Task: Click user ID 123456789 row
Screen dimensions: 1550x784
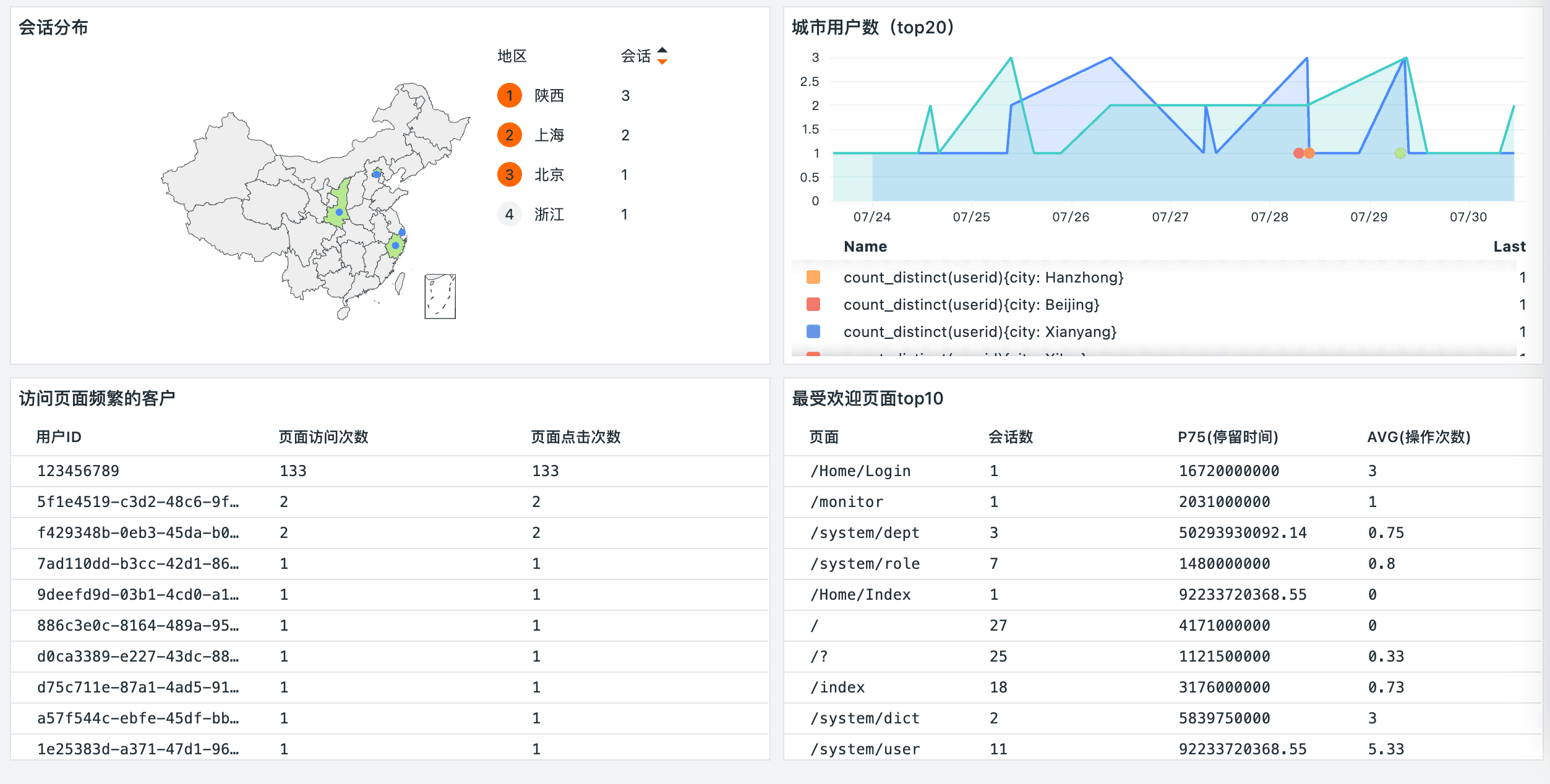Action: (78, 471)
